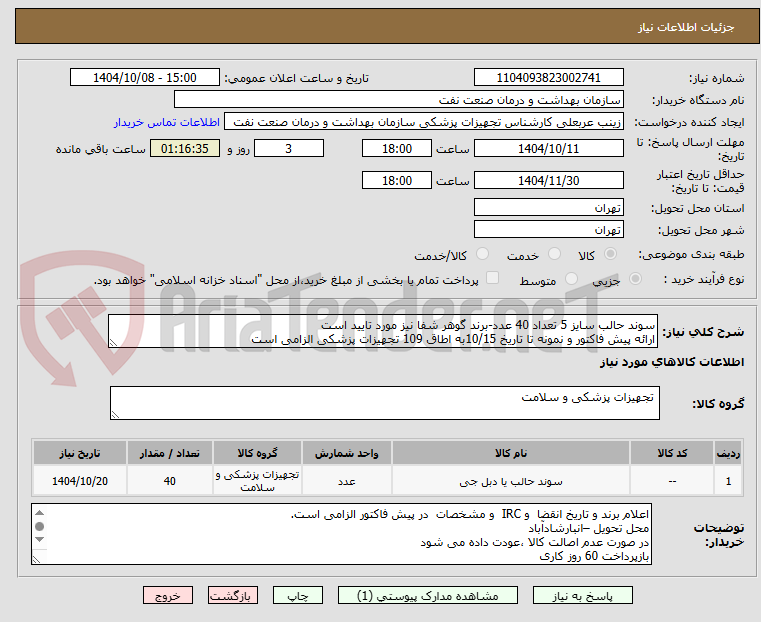Click the سوند حالب یا دبل جی cell
This screenshot has height=622, width=761.
[x=511, y=481]
